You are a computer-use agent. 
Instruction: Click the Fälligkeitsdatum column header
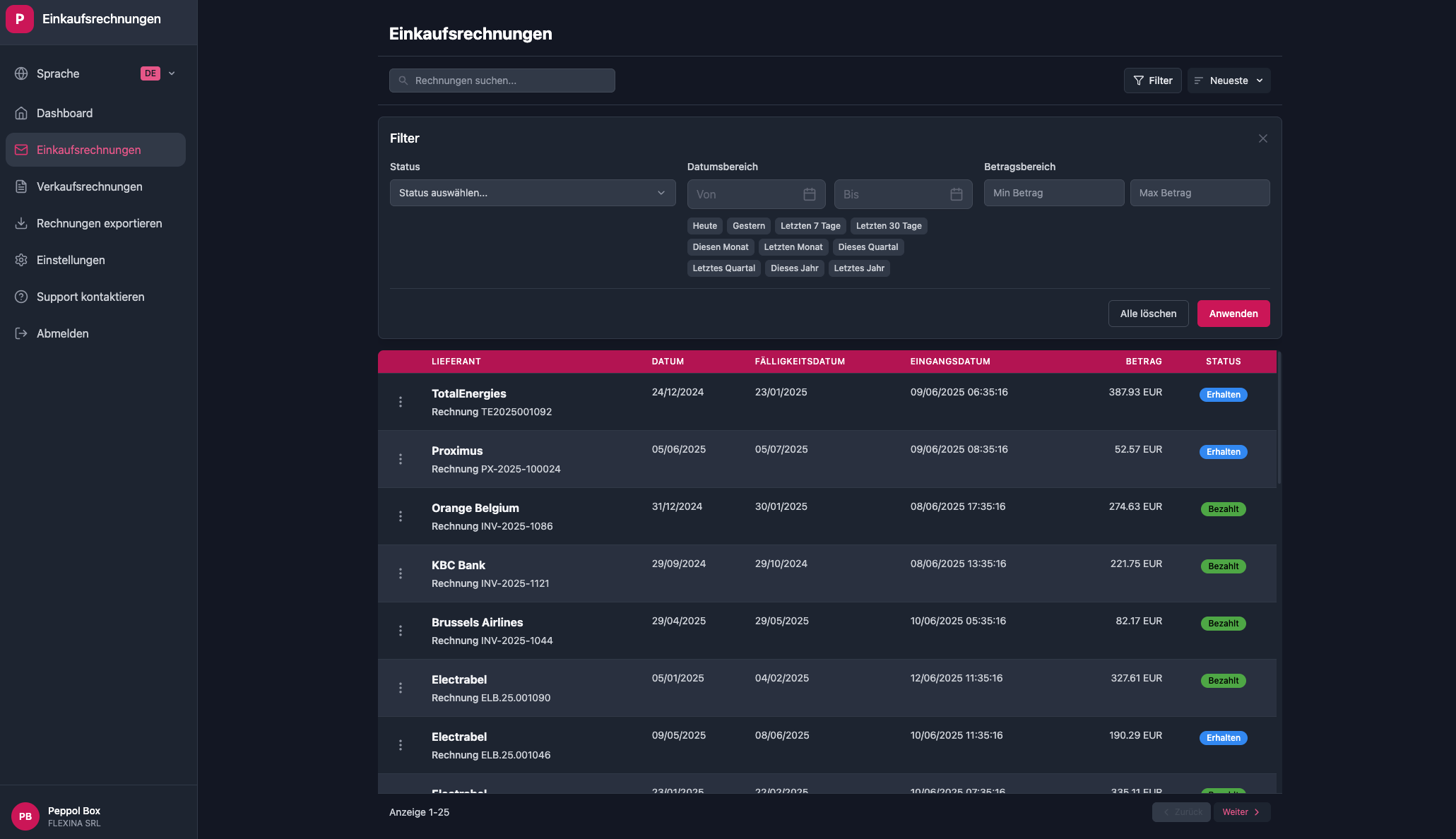(x=800, y=362)
